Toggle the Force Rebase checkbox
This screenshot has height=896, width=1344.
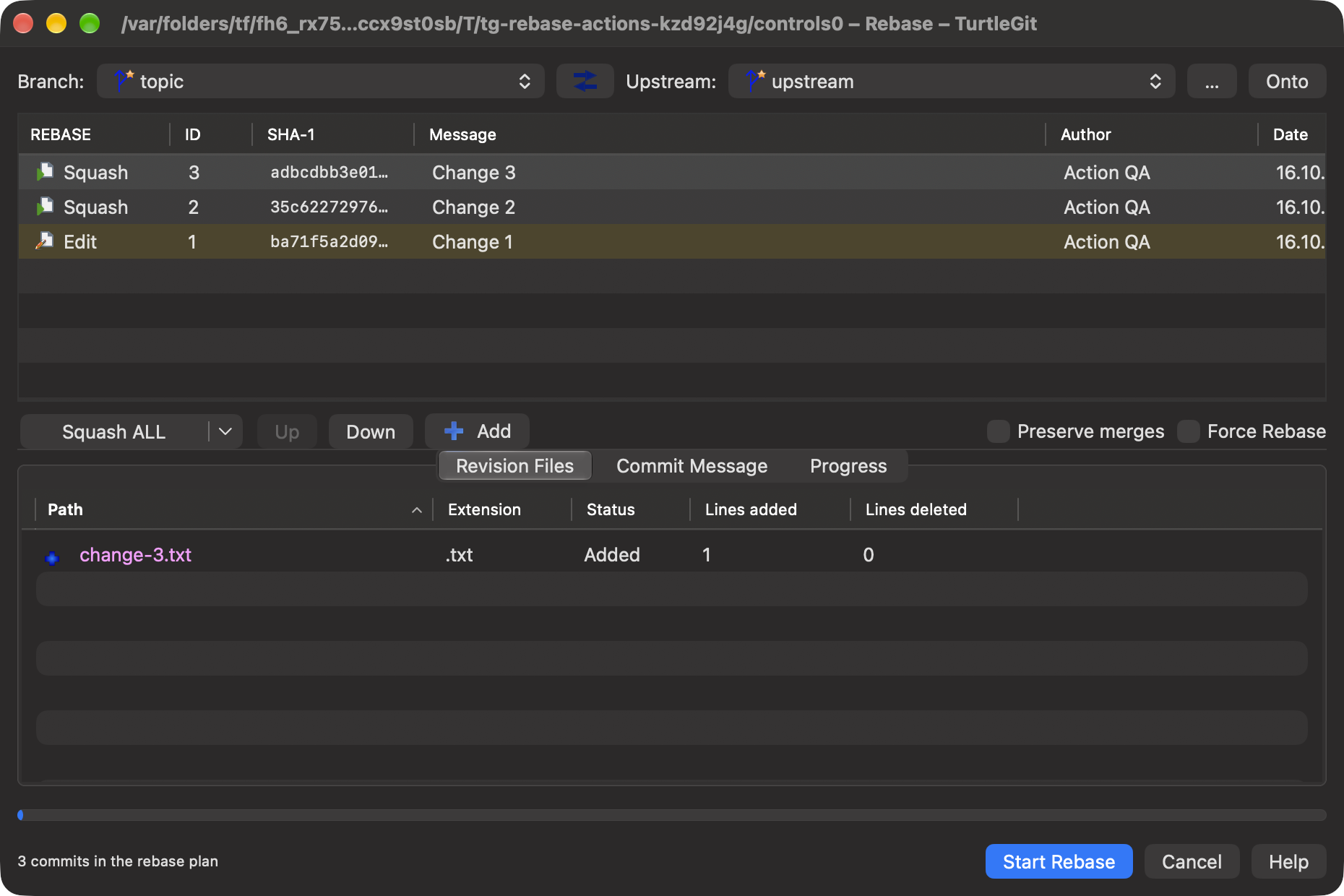point(1189,431)
